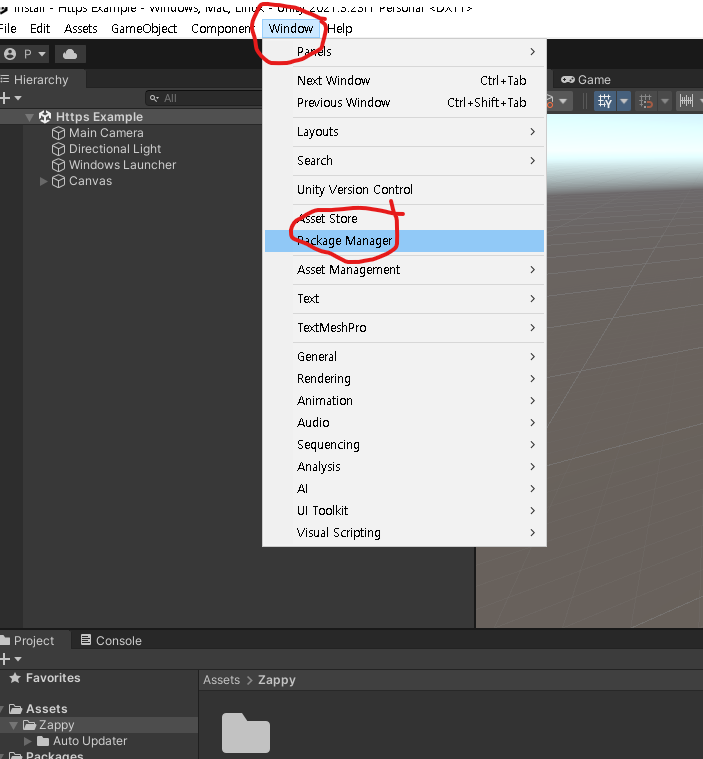Open the Hierarchy create dropdown arrow

pyautogui.click(x=18, y=98)
